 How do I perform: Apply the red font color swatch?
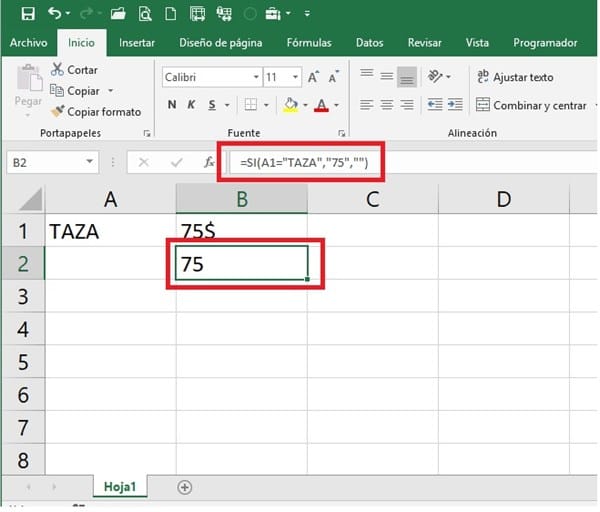(x=321, y=105)
